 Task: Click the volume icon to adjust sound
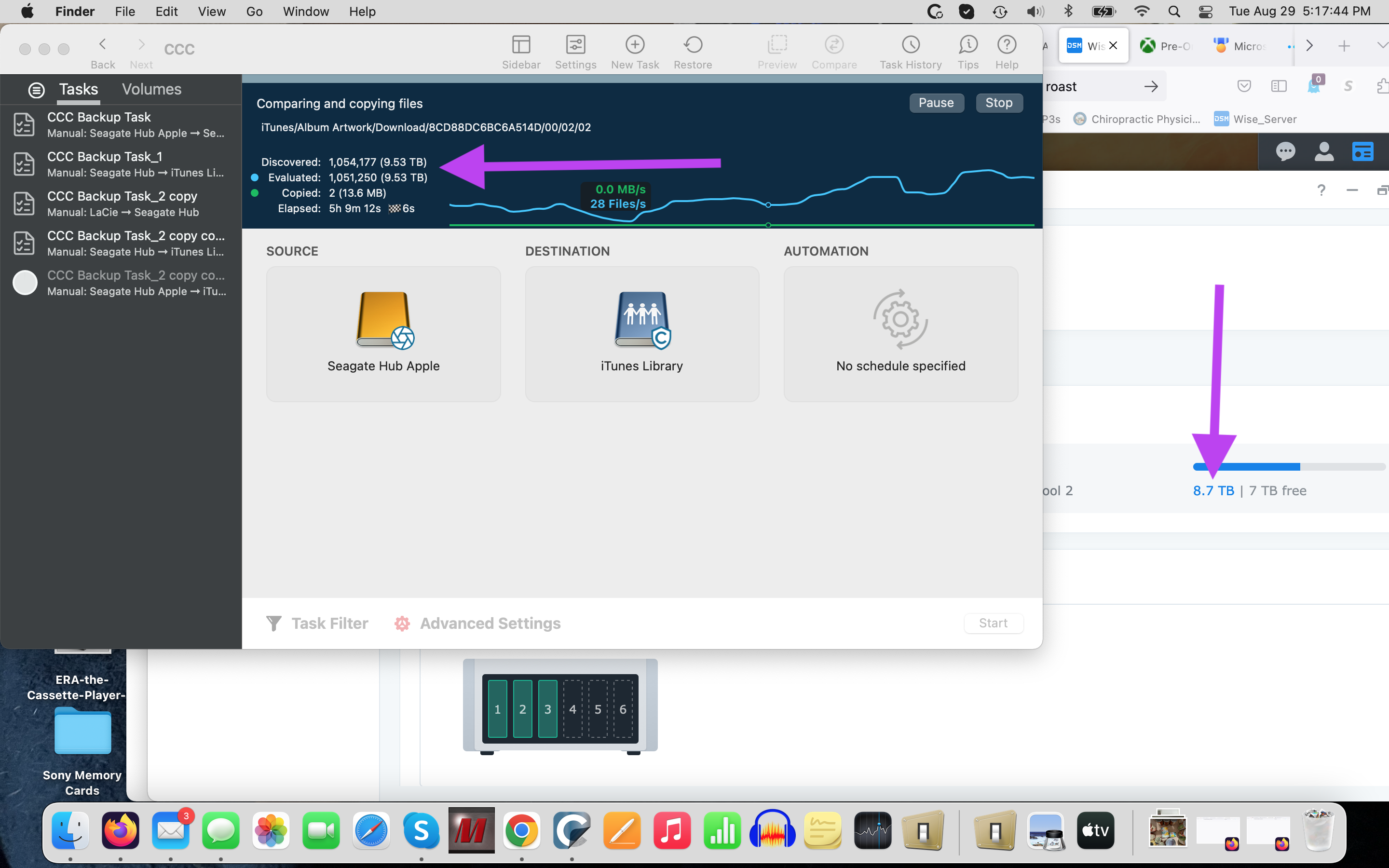pos(1035,11)
